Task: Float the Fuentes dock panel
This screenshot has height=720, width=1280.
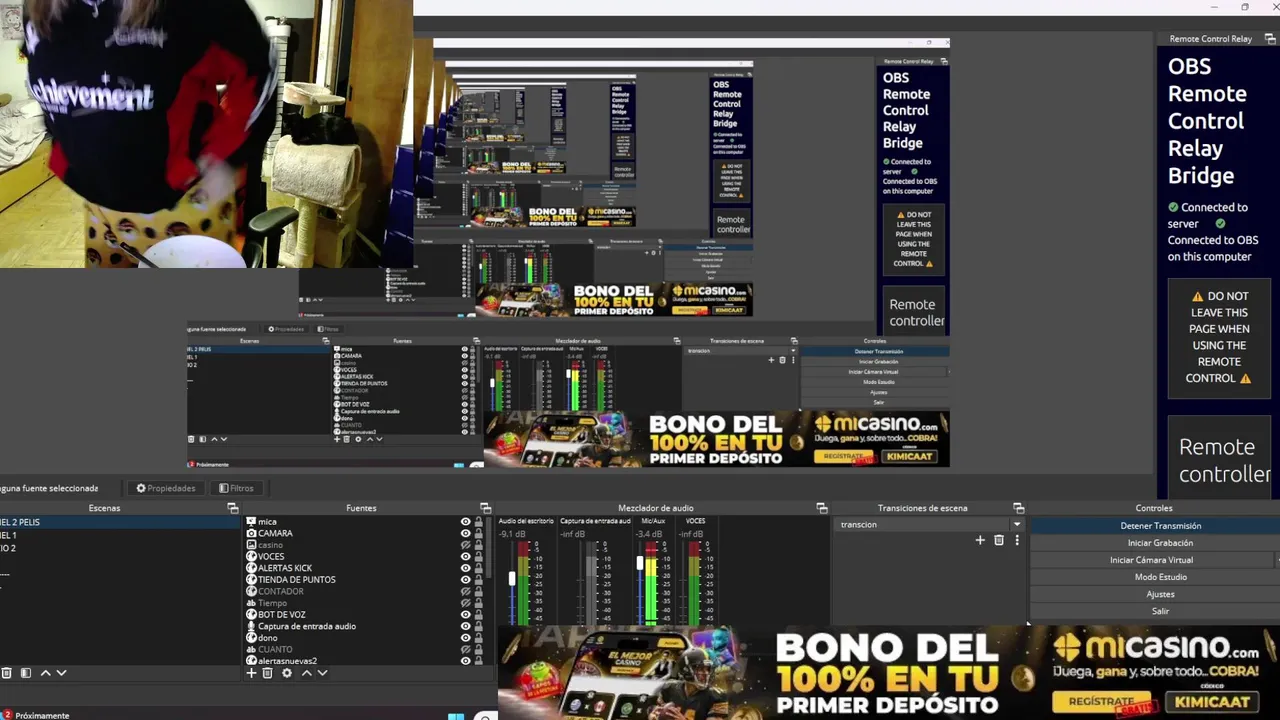Action: [485, 508]
